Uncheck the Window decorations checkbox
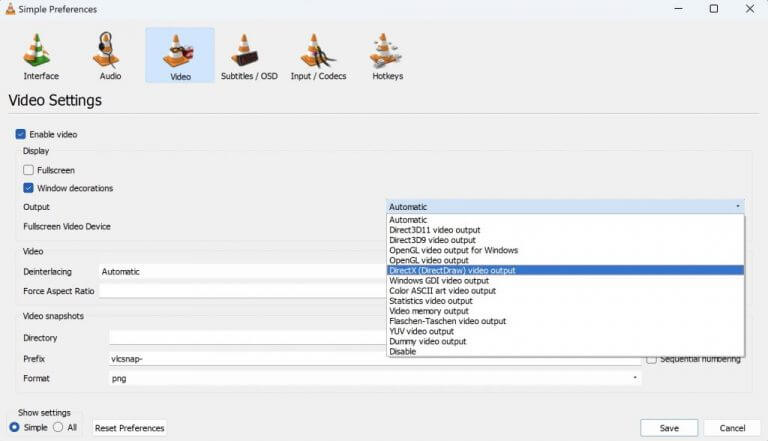Viewport: 768px width, 441px height. pos(28,188)
